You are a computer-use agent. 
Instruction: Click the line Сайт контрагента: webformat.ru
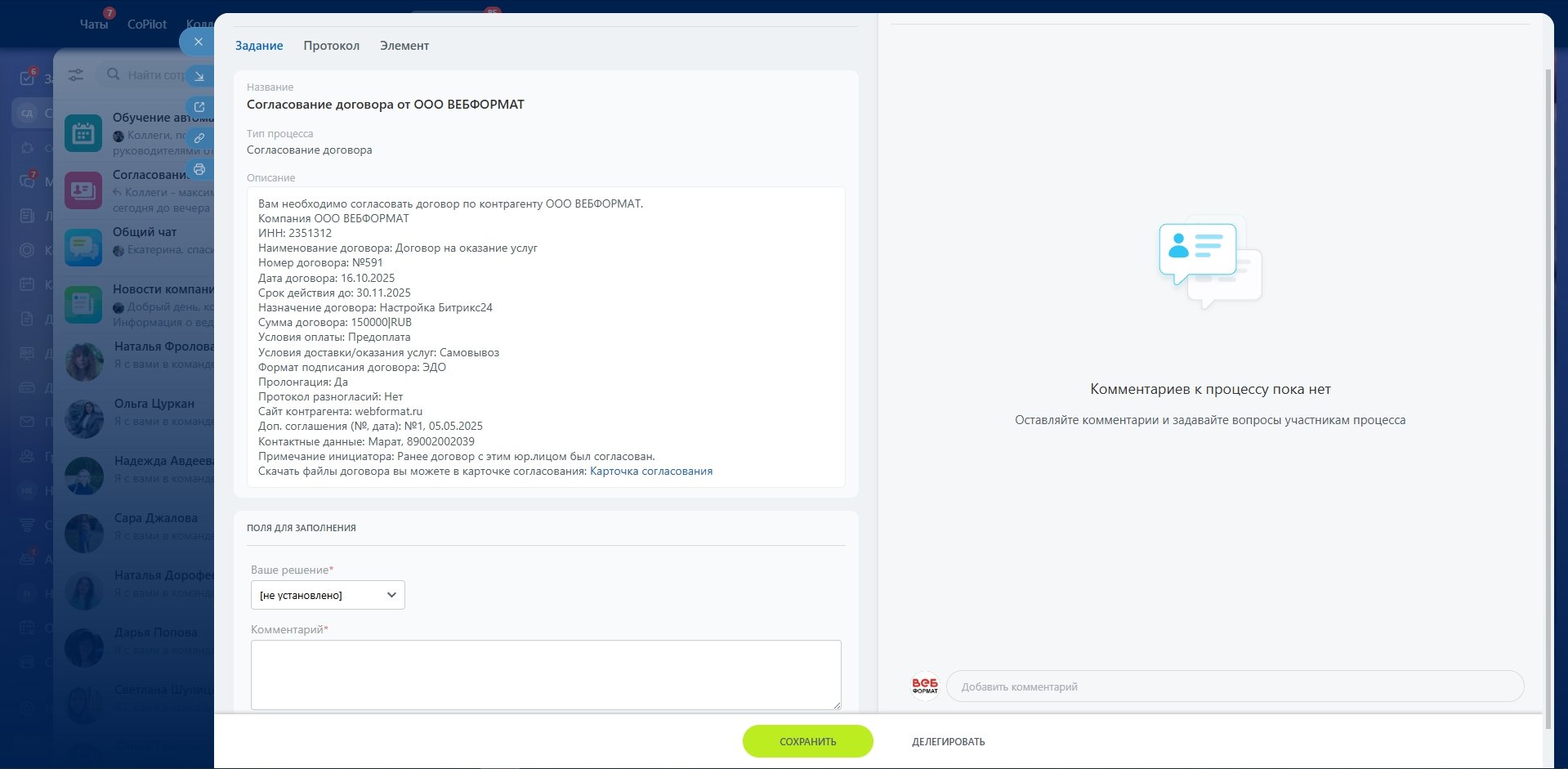[340, 412]
